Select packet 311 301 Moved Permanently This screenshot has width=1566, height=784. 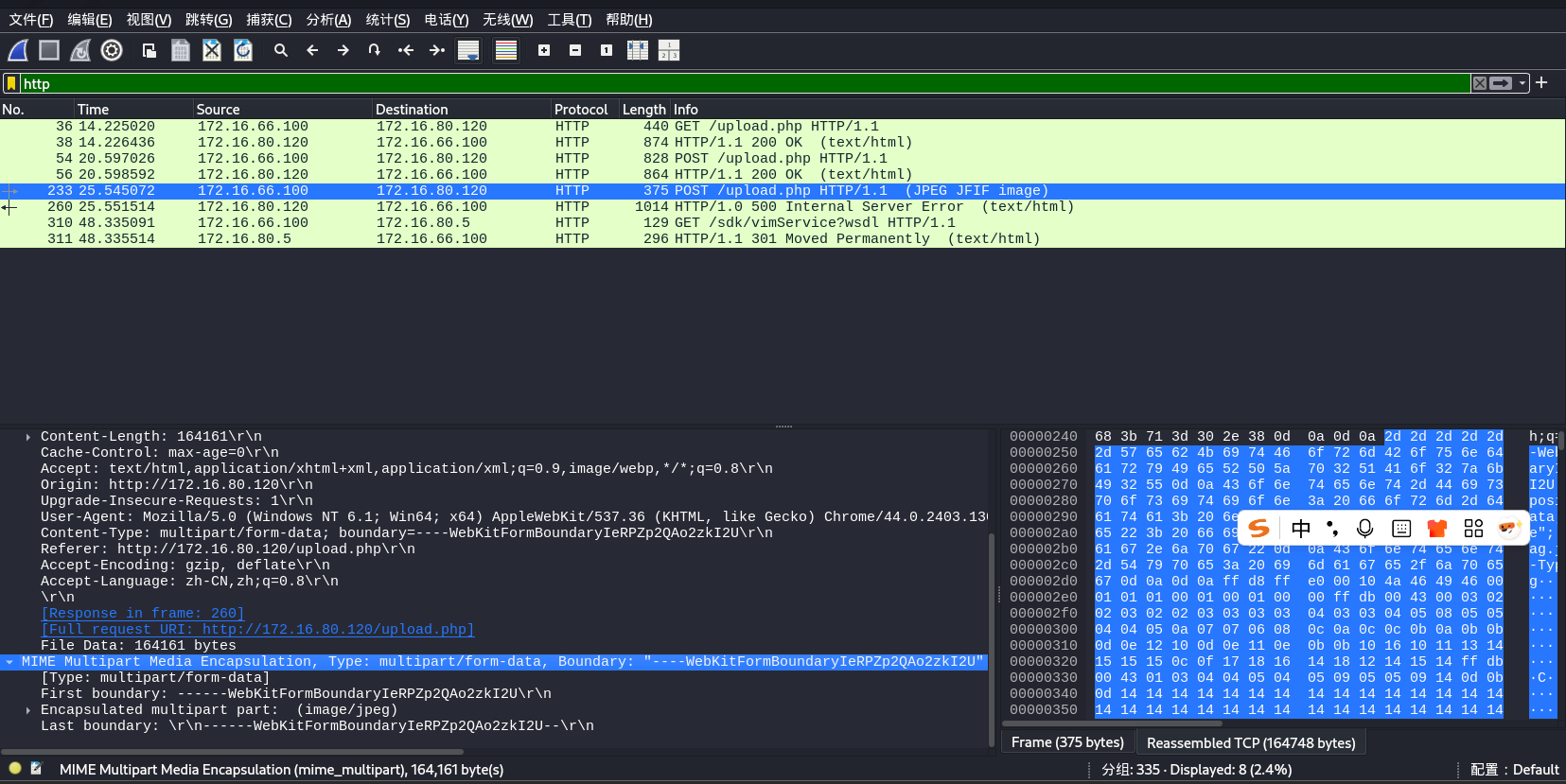pos(783,239)
